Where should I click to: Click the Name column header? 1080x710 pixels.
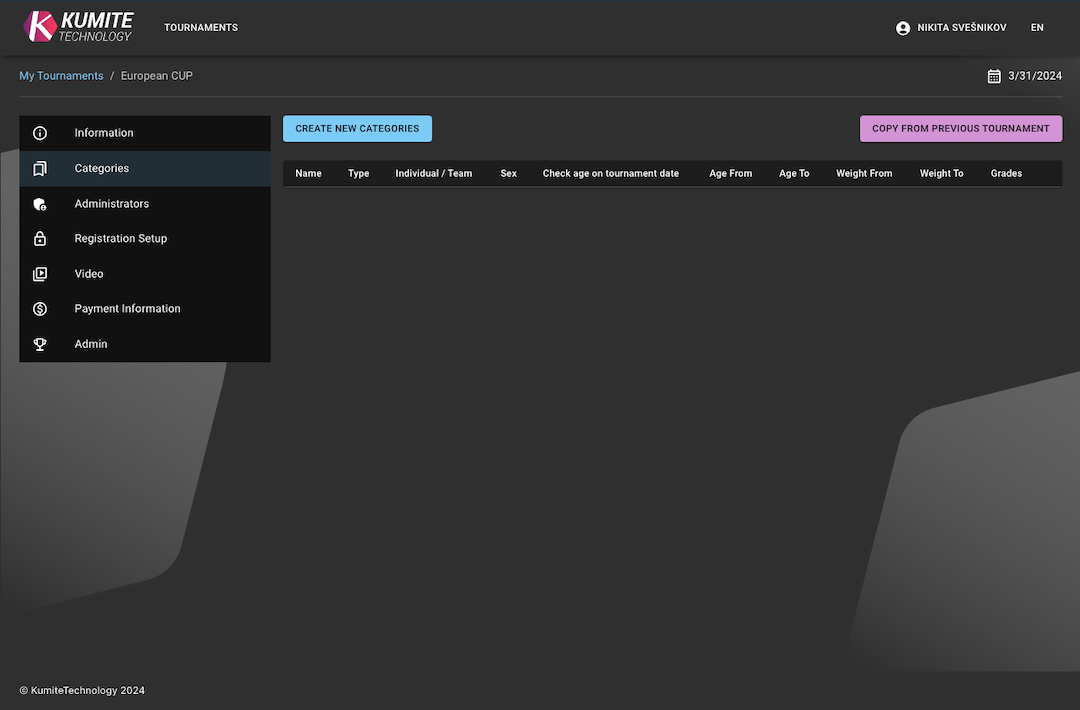(x=307, y=173)
